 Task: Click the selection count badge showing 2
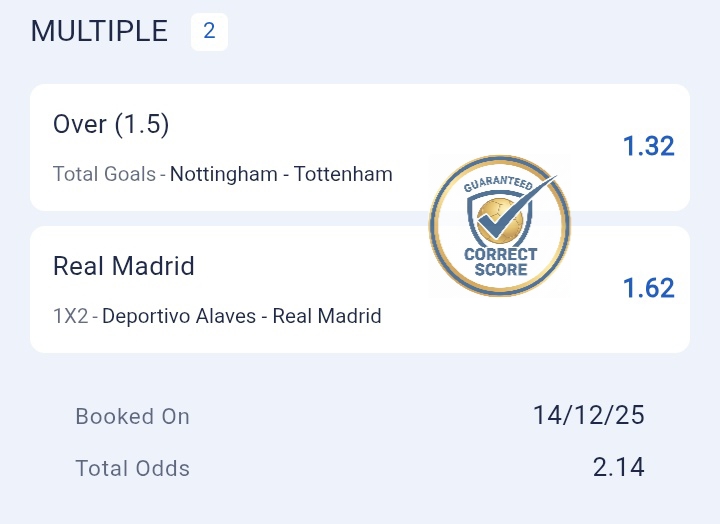(209, 31)
